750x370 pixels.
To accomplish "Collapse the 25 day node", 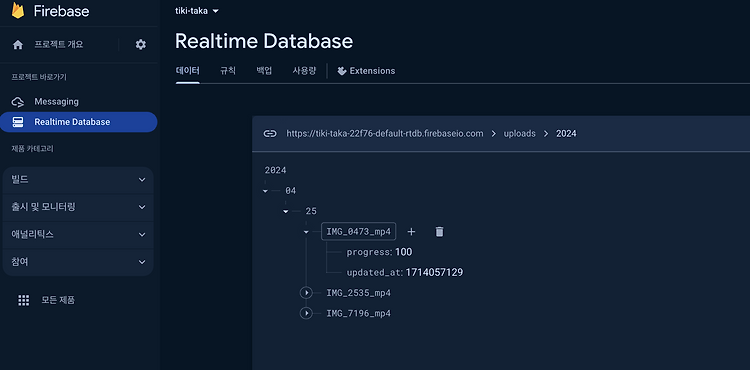I will click(x=286, y=211).
